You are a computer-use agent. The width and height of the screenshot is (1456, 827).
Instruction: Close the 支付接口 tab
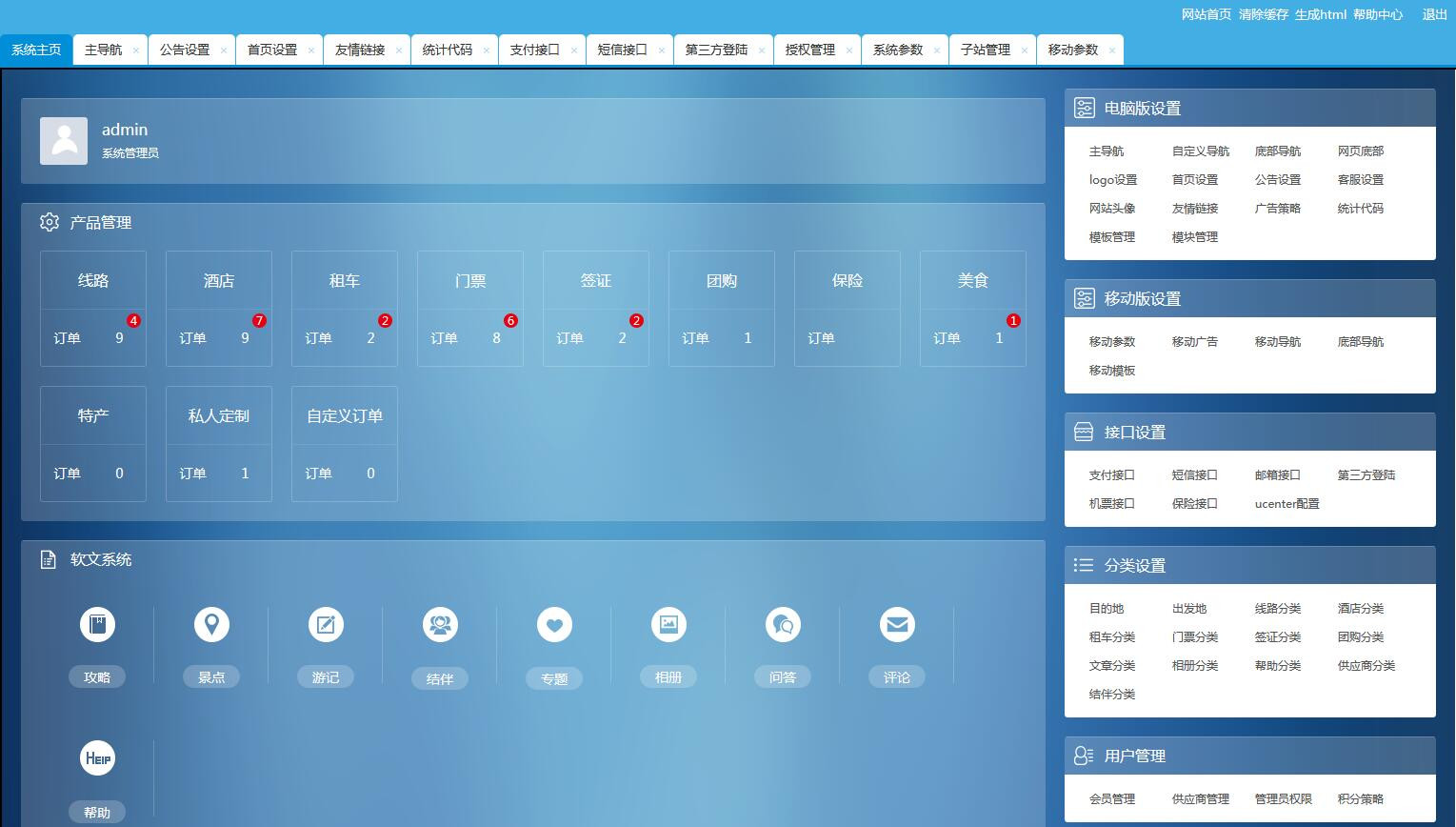pos(574,50)
